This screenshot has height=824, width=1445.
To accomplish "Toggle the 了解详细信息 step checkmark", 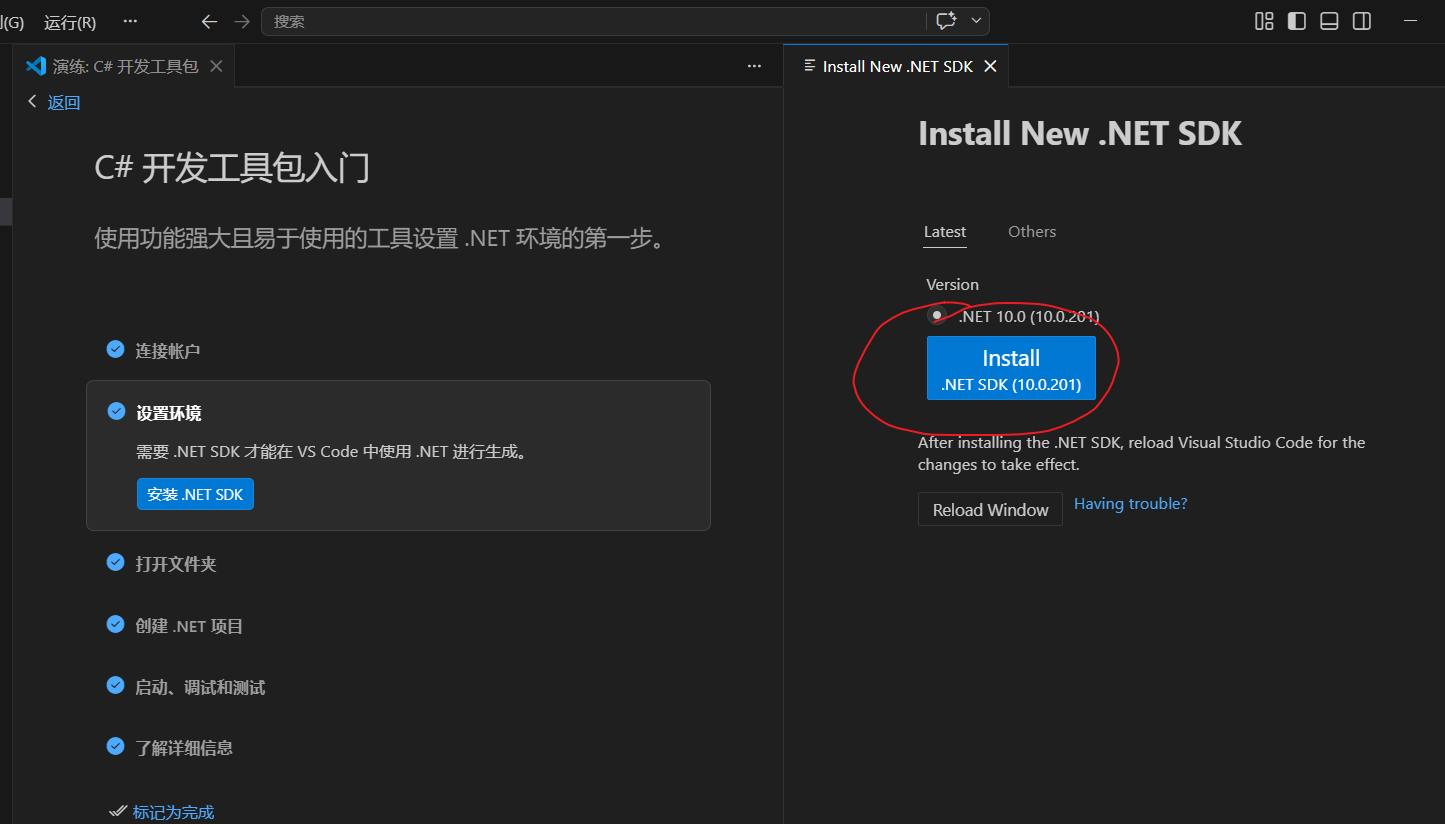I will pyautogui.click(x=115, y=746).
